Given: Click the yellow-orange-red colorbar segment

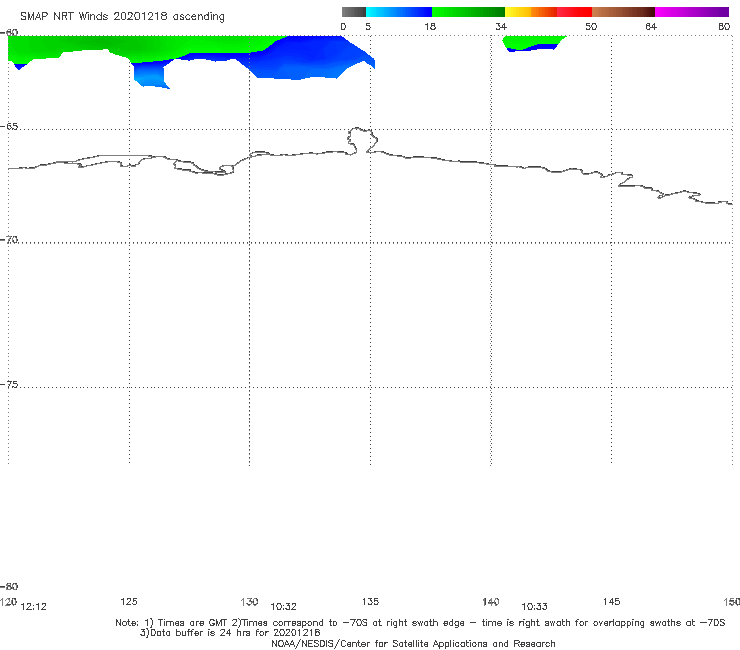Looking at the screenshot, I should tap(548, 12).
